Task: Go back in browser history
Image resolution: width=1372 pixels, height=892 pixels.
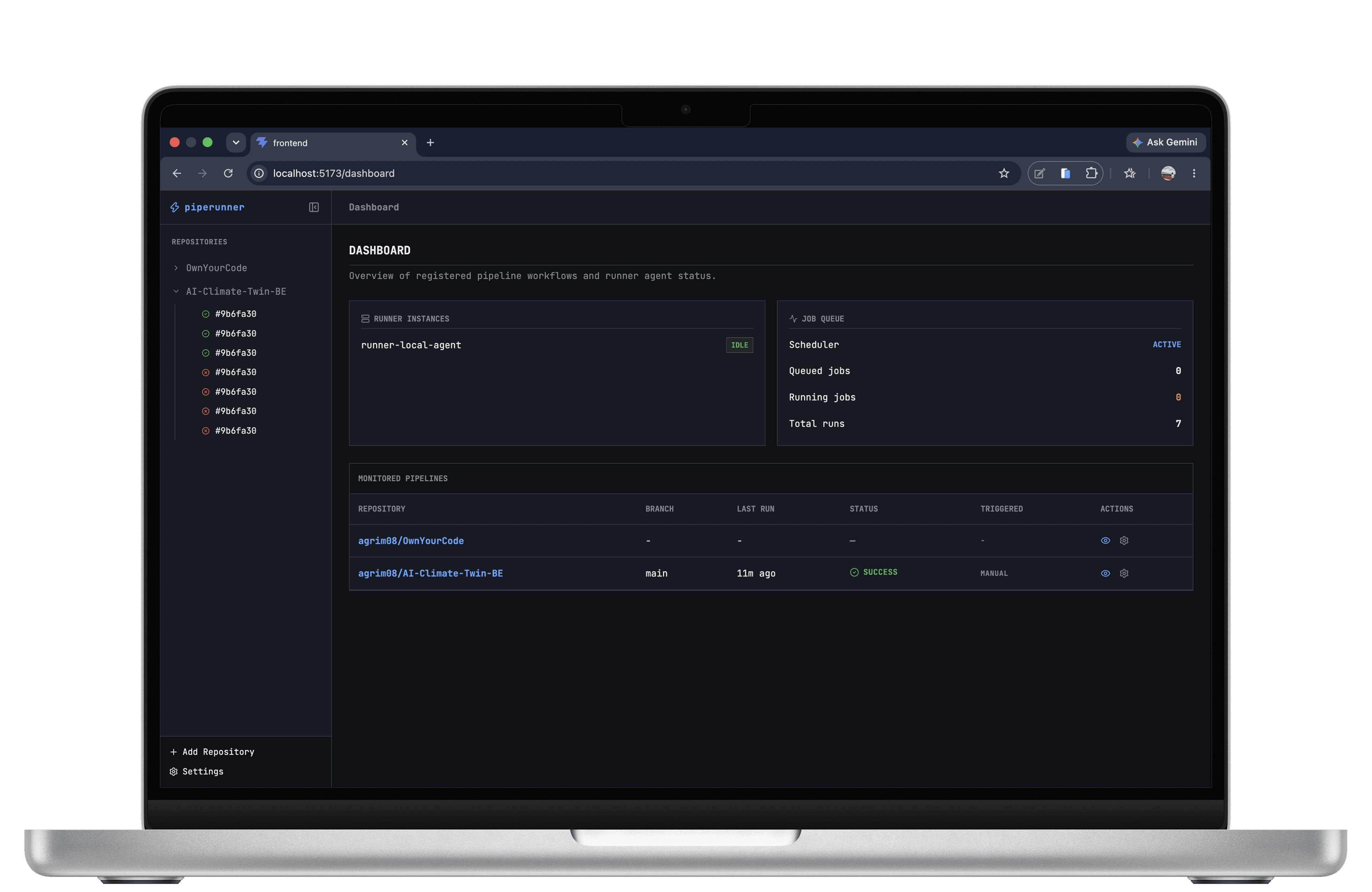Action: pos(177,174)
